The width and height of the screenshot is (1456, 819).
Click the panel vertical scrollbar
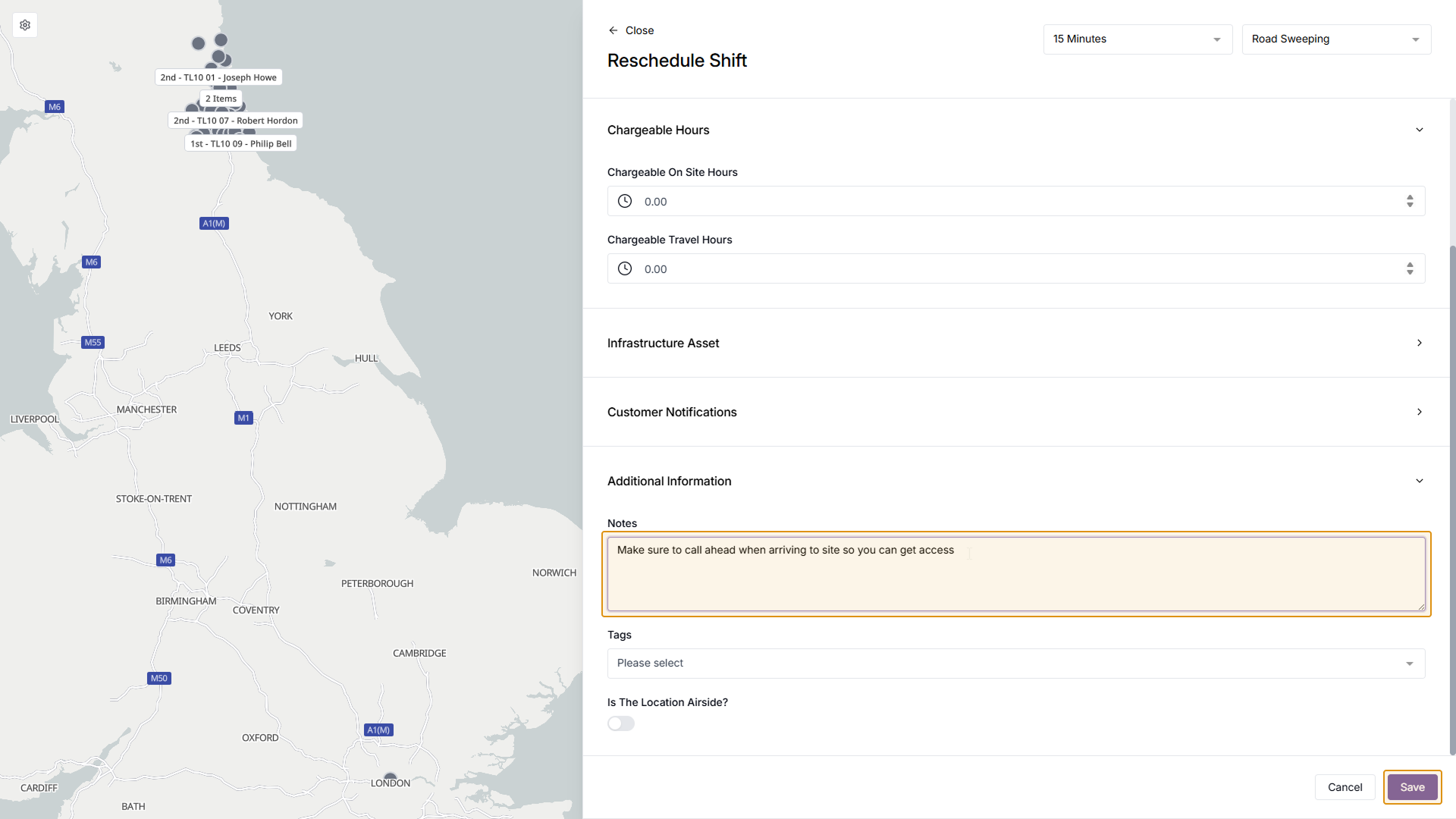click(1452, 500)
